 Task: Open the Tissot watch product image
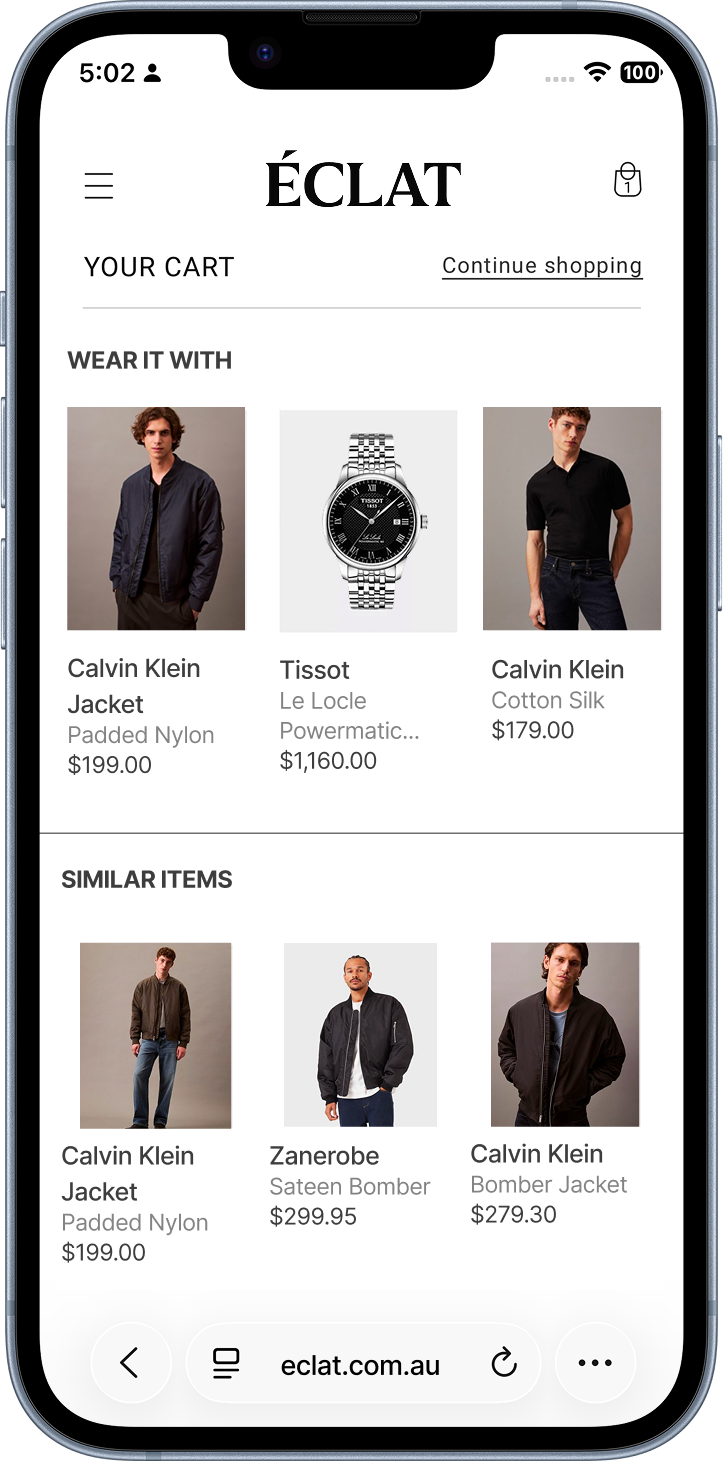pyautogui.click(x=368, y=521)
